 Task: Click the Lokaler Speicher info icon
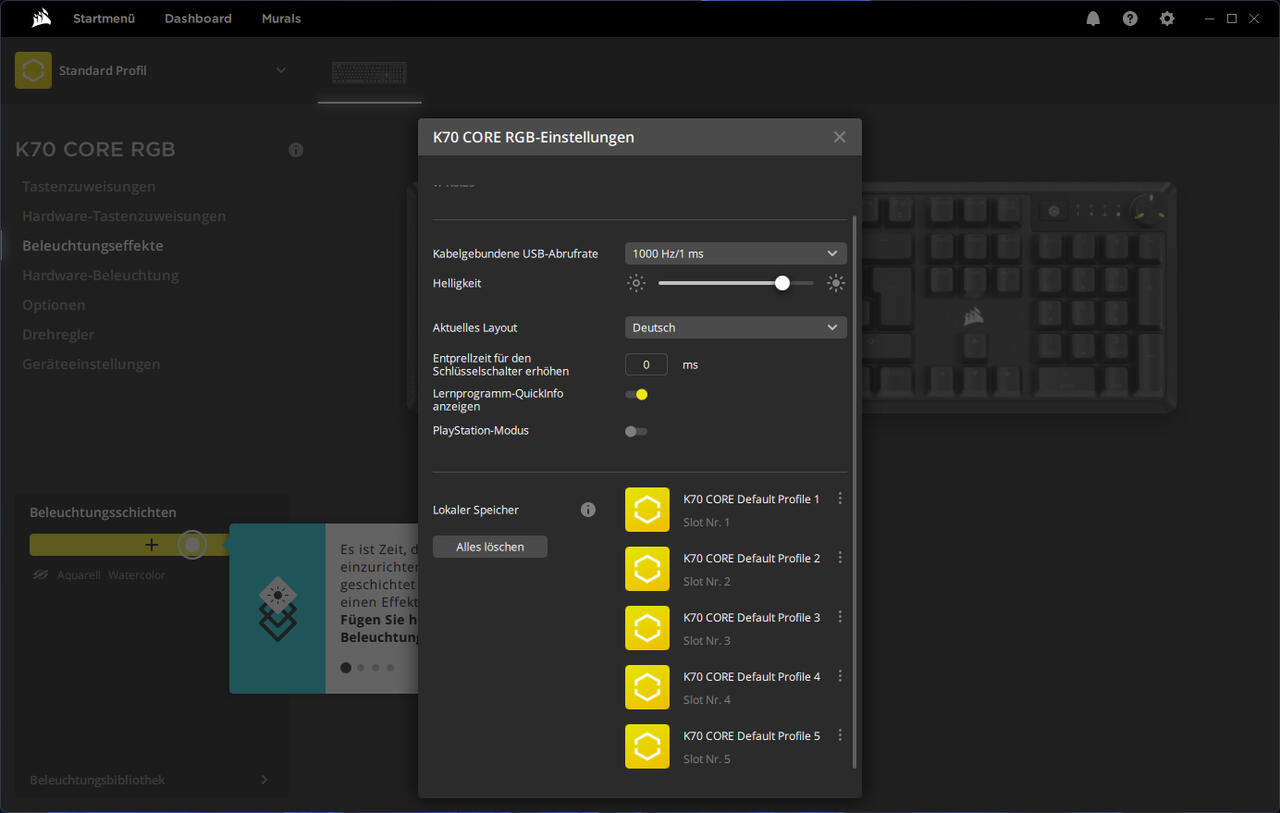588,510
